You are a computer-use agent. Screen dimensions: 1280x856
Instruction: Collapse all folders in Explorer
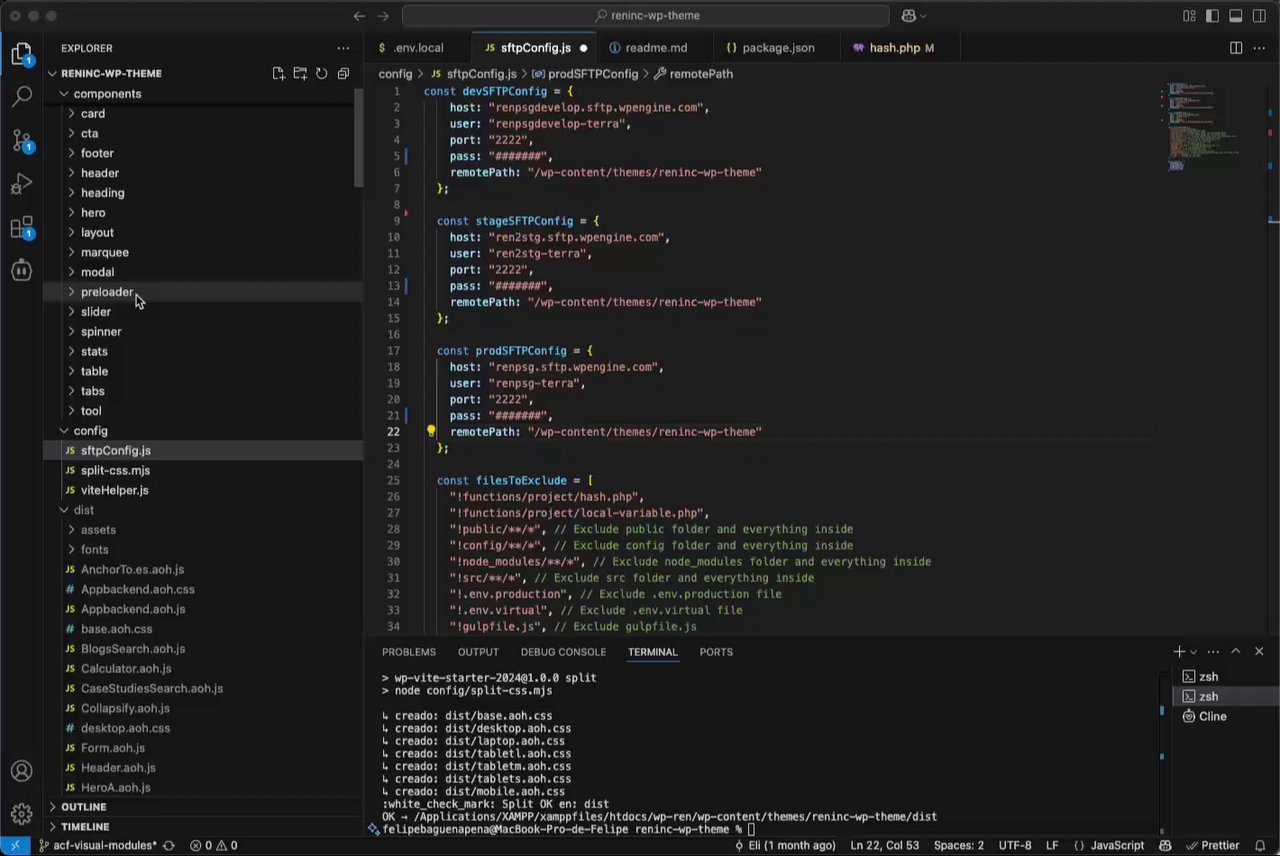click(x=343, y=73)
